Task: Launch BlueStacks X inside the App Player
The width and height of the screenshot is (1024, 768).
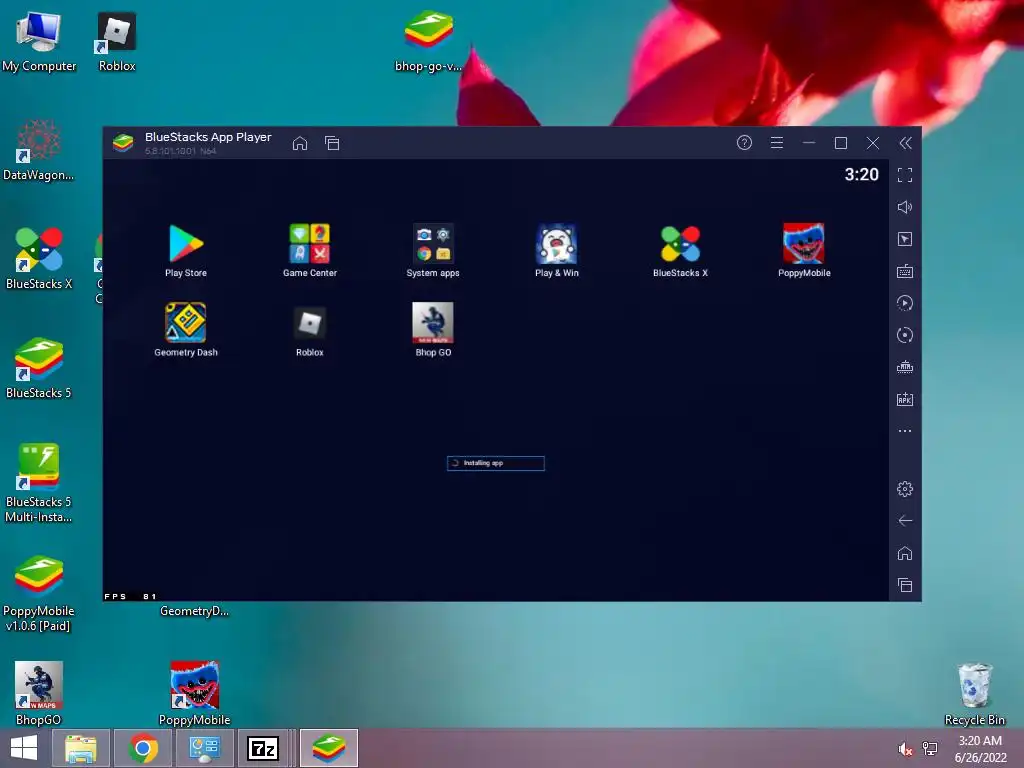Action: [x=680, y=250]
